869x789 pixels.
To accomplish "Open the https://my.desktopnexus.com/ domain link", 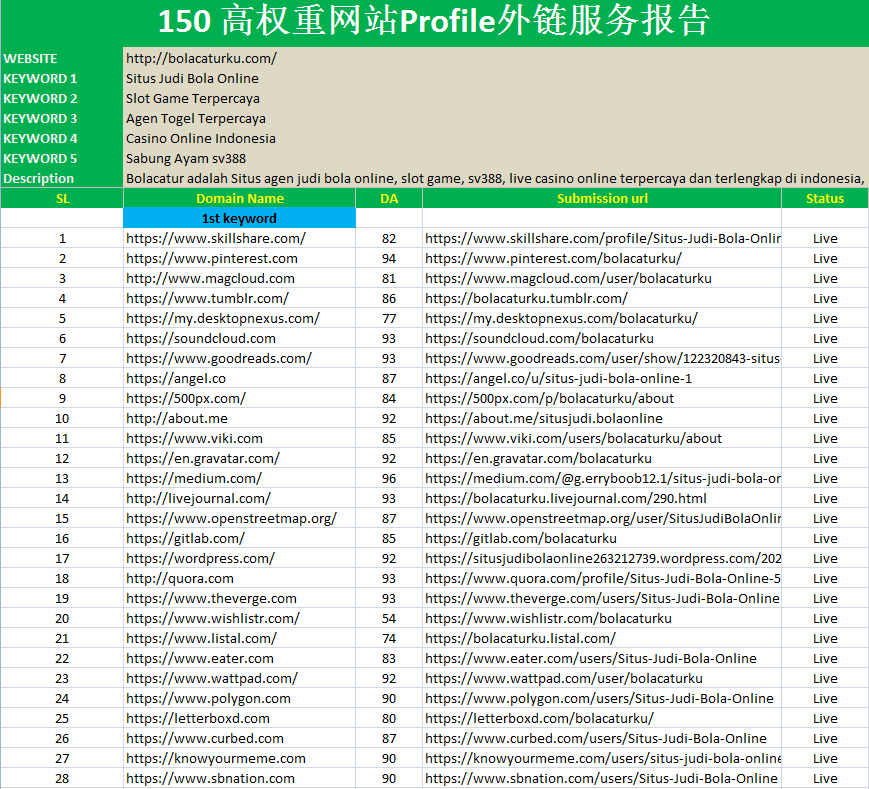I will pyautogui.click(x=223, y=318).
